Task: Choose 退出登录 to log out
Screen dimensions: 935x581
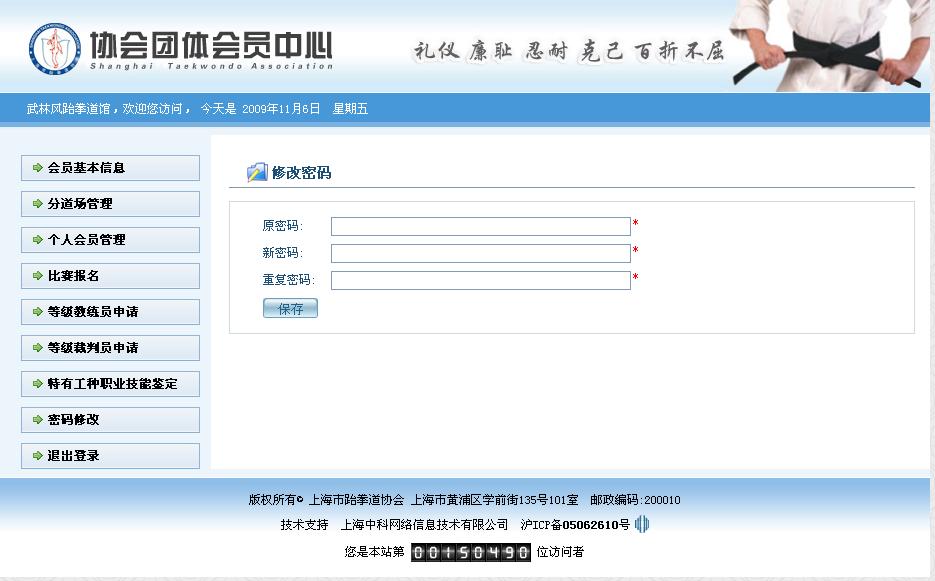Action: point(110,456)
